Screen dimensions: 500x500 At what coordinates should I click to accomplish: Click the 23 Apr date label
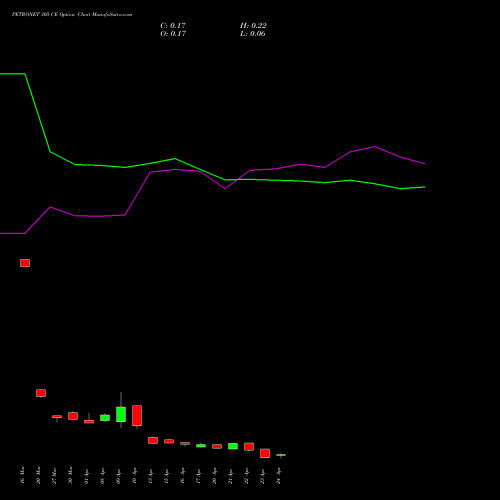click(x=262, y=476)
